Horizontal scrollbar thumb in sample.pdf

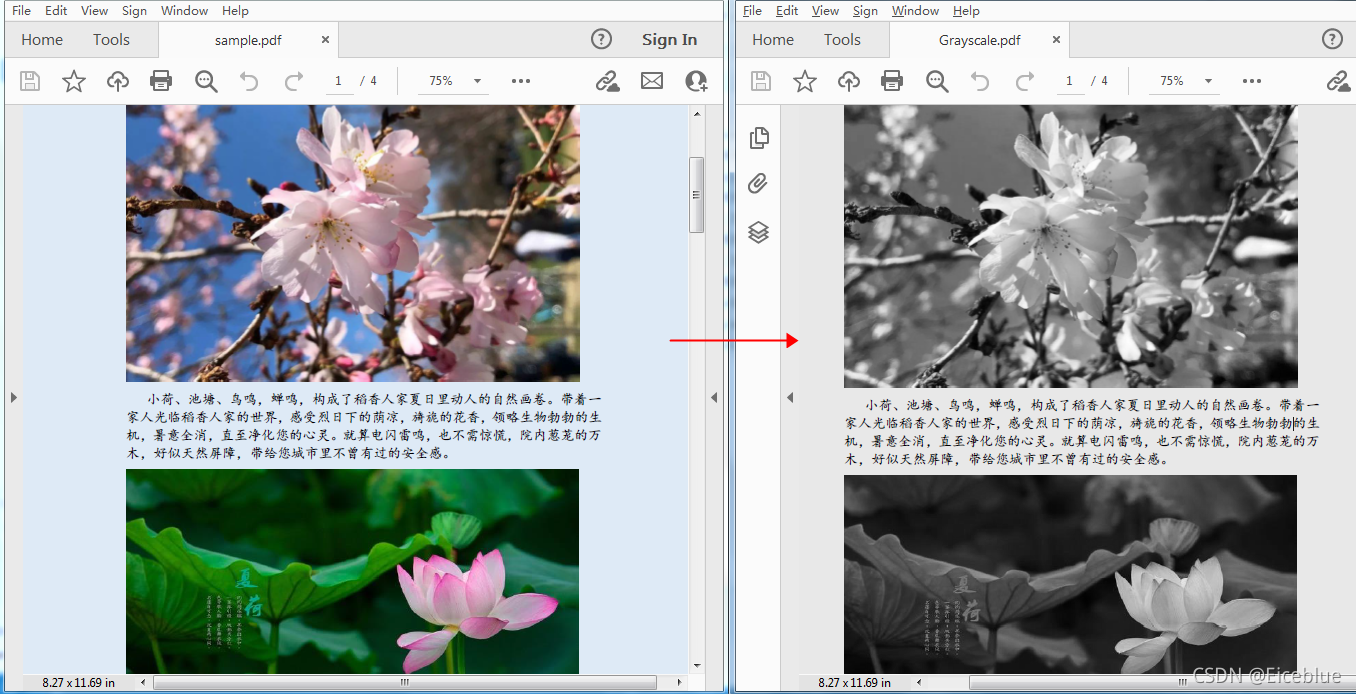[x=404, y=682]
